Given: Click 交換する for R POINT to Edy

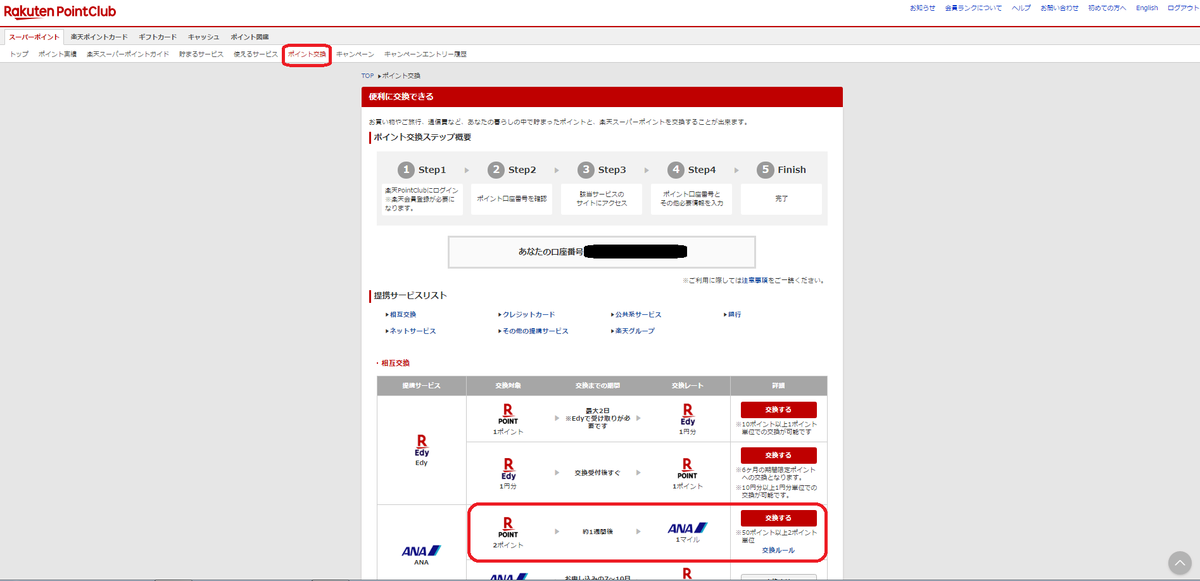Looking at the screenshot, I should (x=778, y=410).
